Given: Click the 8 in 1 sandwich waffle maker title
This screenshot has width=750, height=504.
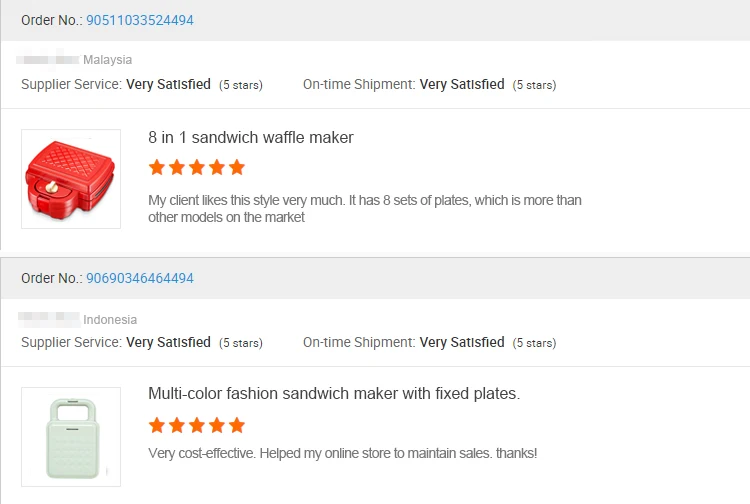Looking at the screenshot, I should tap(250, 137).
